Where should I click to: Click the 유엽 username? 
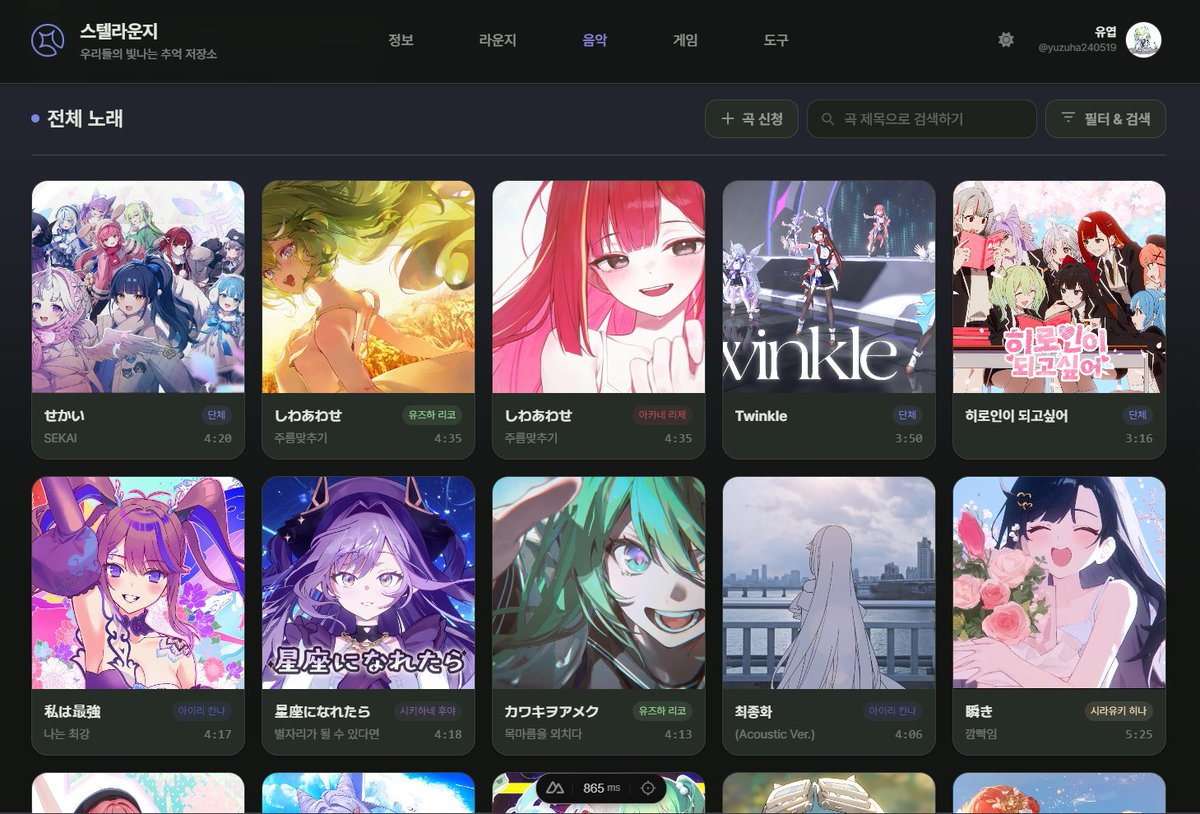click(1105, 31)
